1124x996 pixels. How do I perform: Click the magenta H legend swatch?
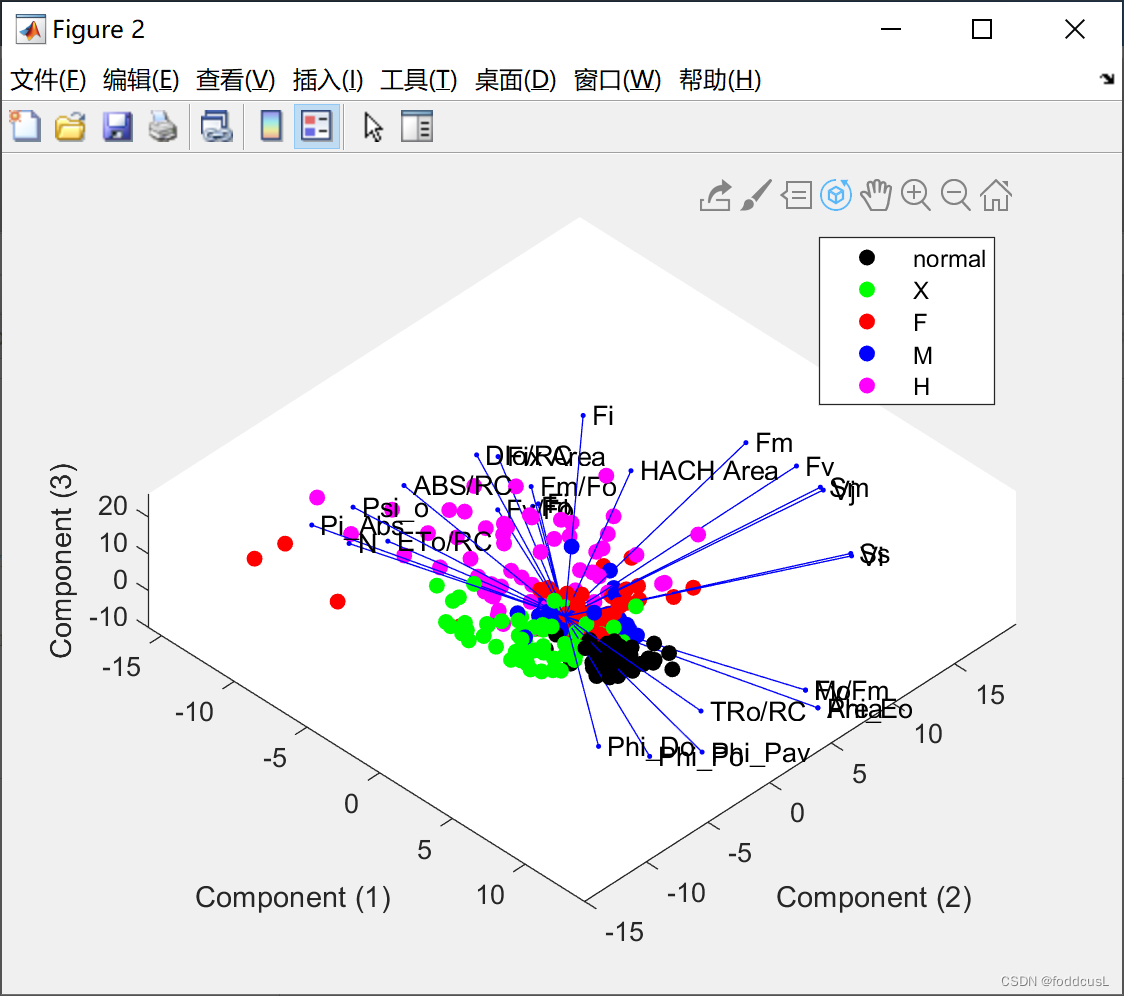[866, 386]
